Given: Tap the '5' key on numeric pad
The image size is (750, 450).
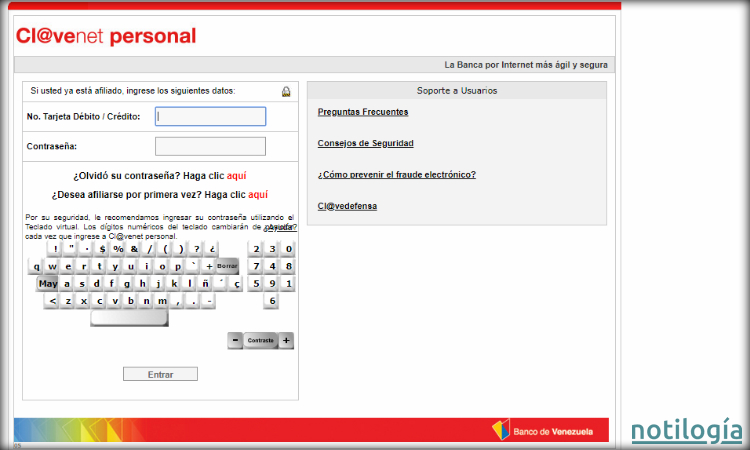Looking at the screenshot, I should point(256,284).
